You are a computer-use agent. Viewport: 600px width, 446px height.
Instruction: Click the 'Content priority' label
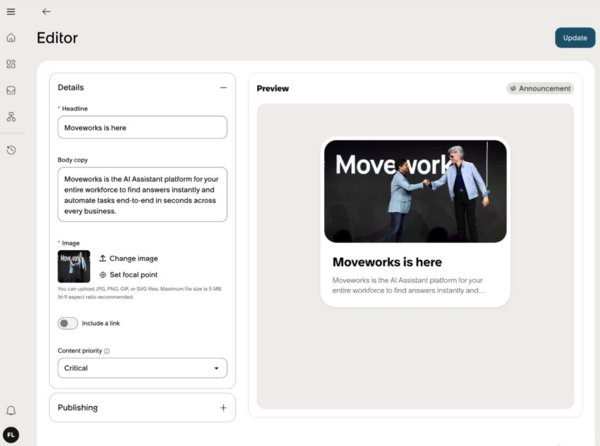click(80, 351)
